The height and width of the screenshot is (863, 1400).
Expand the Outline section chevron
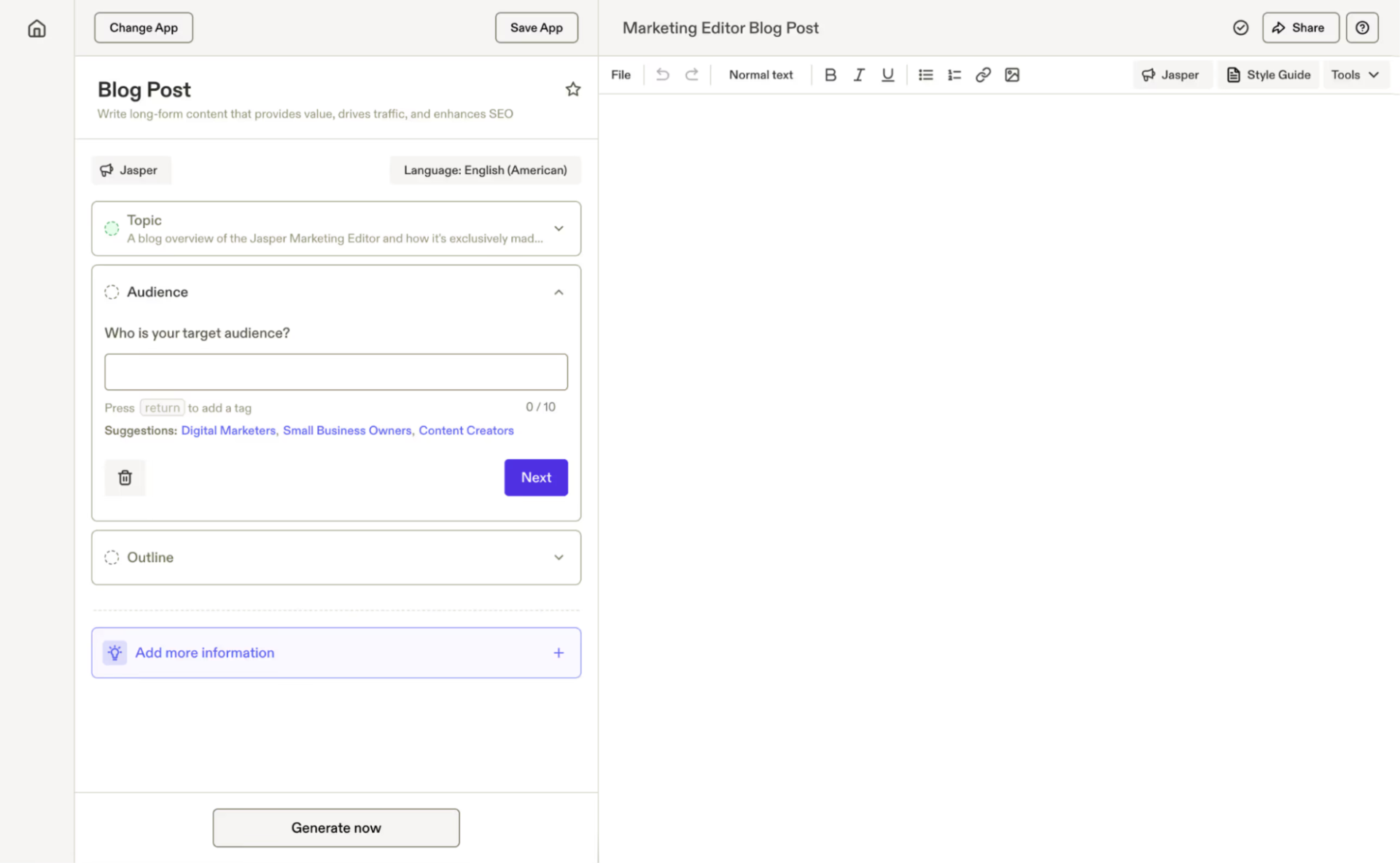click(559, 557)
